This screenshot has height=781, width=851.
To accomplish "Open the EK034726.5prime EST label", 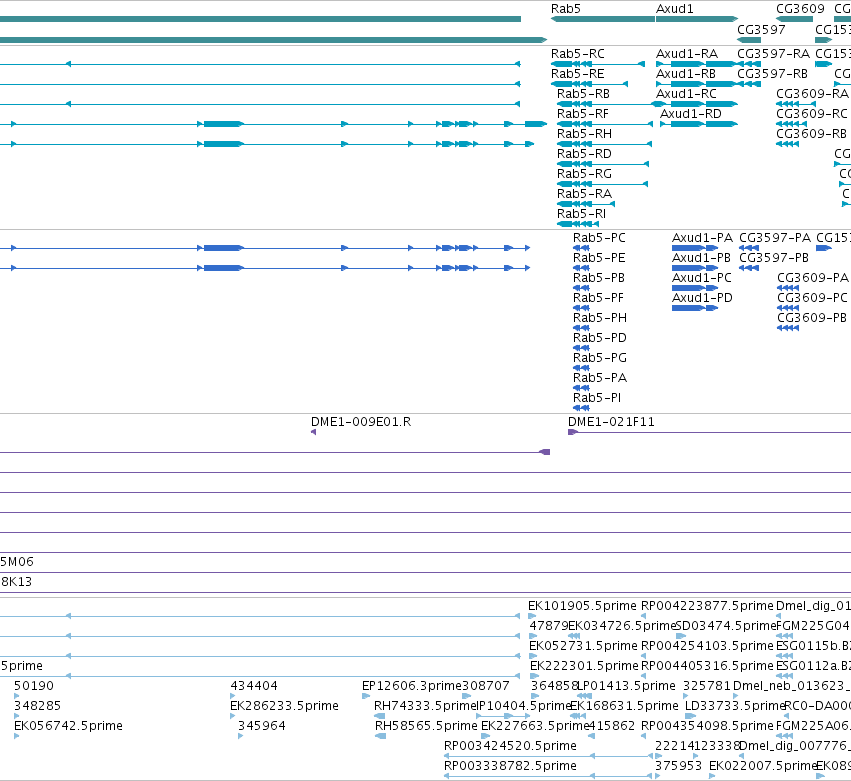I will [622, 626].
